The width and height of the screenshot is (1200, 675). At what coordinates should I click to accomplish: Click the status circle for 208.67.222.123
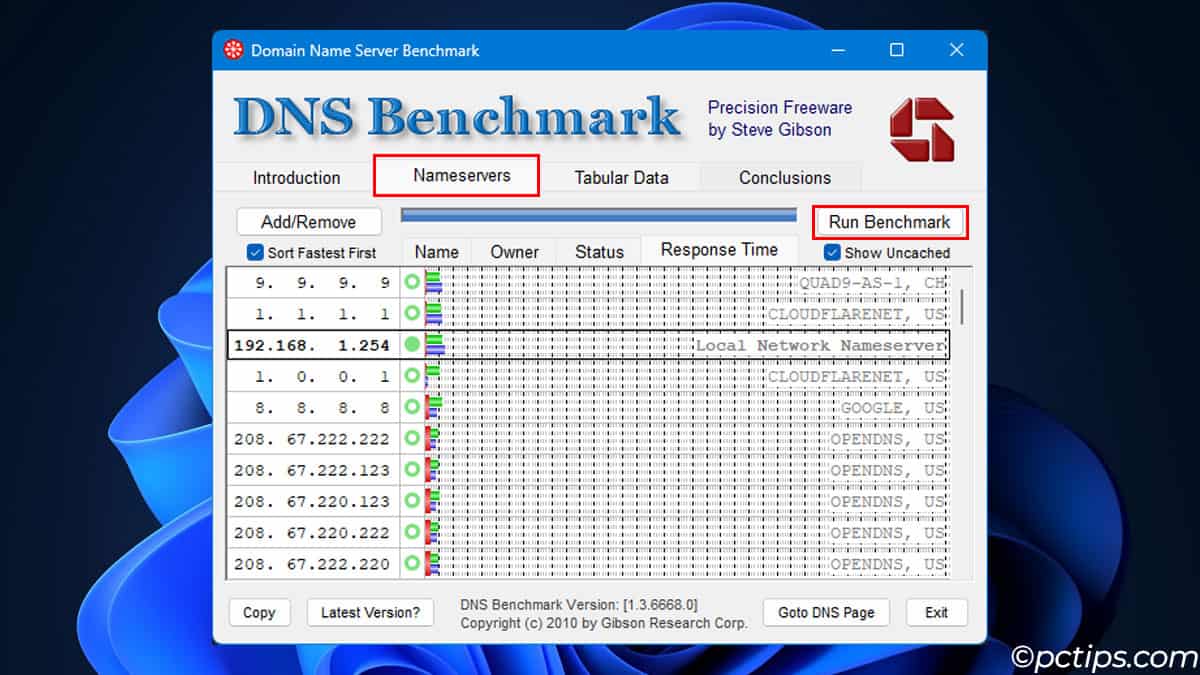(x=412, y=469)
